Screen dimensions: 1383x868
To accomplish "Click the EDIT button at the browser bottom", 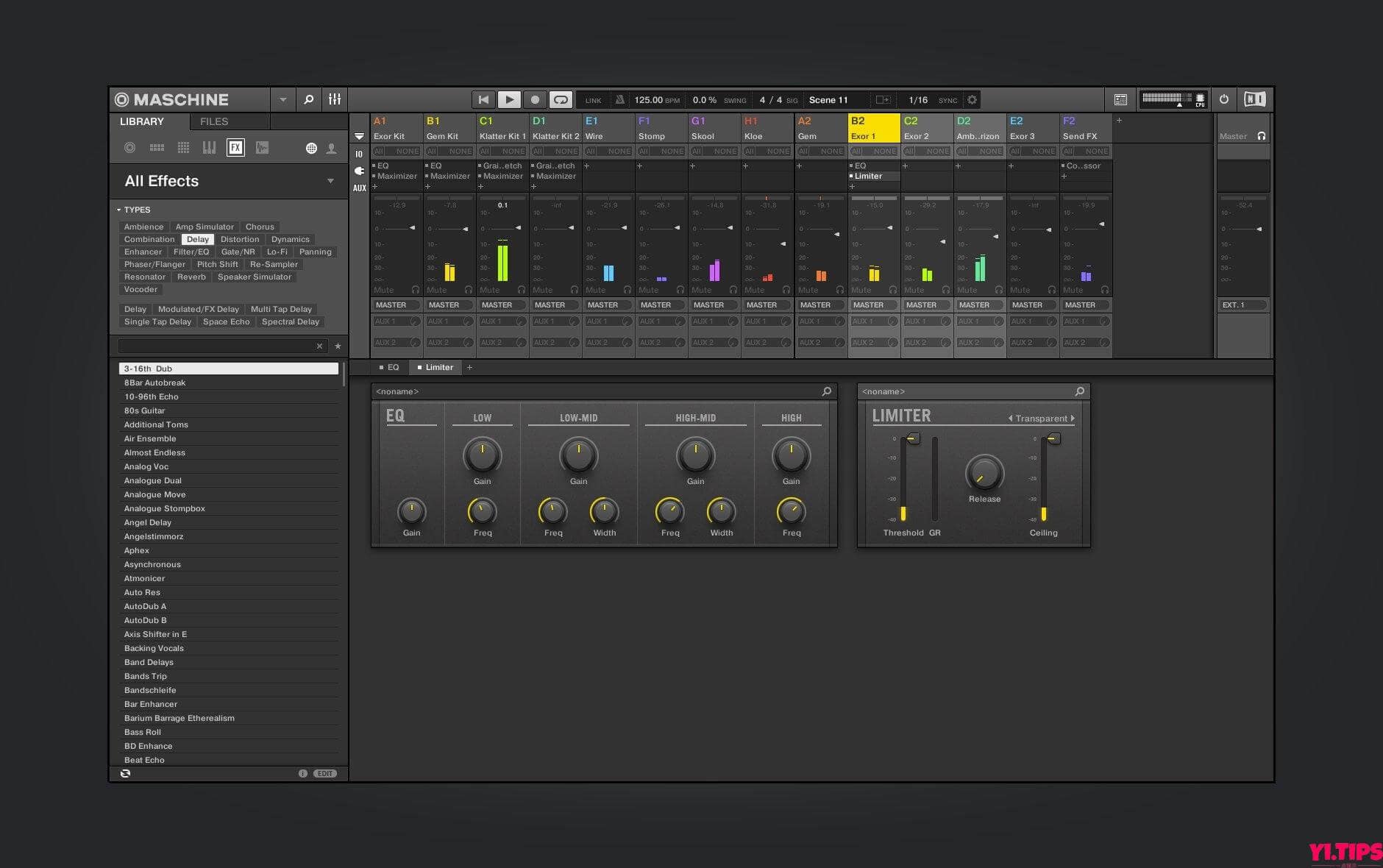I will pos(324,773).
